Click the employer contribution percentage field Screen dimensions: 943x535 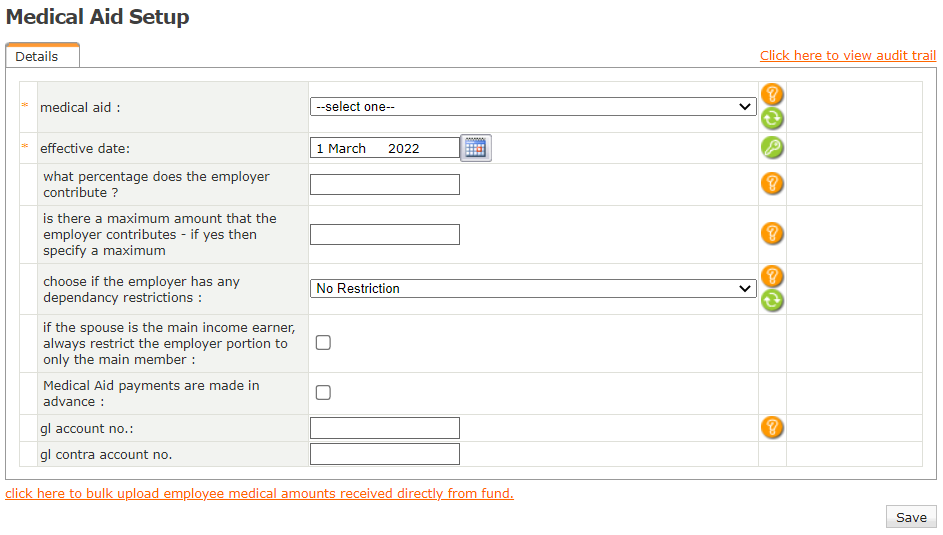tap(385, 185)
